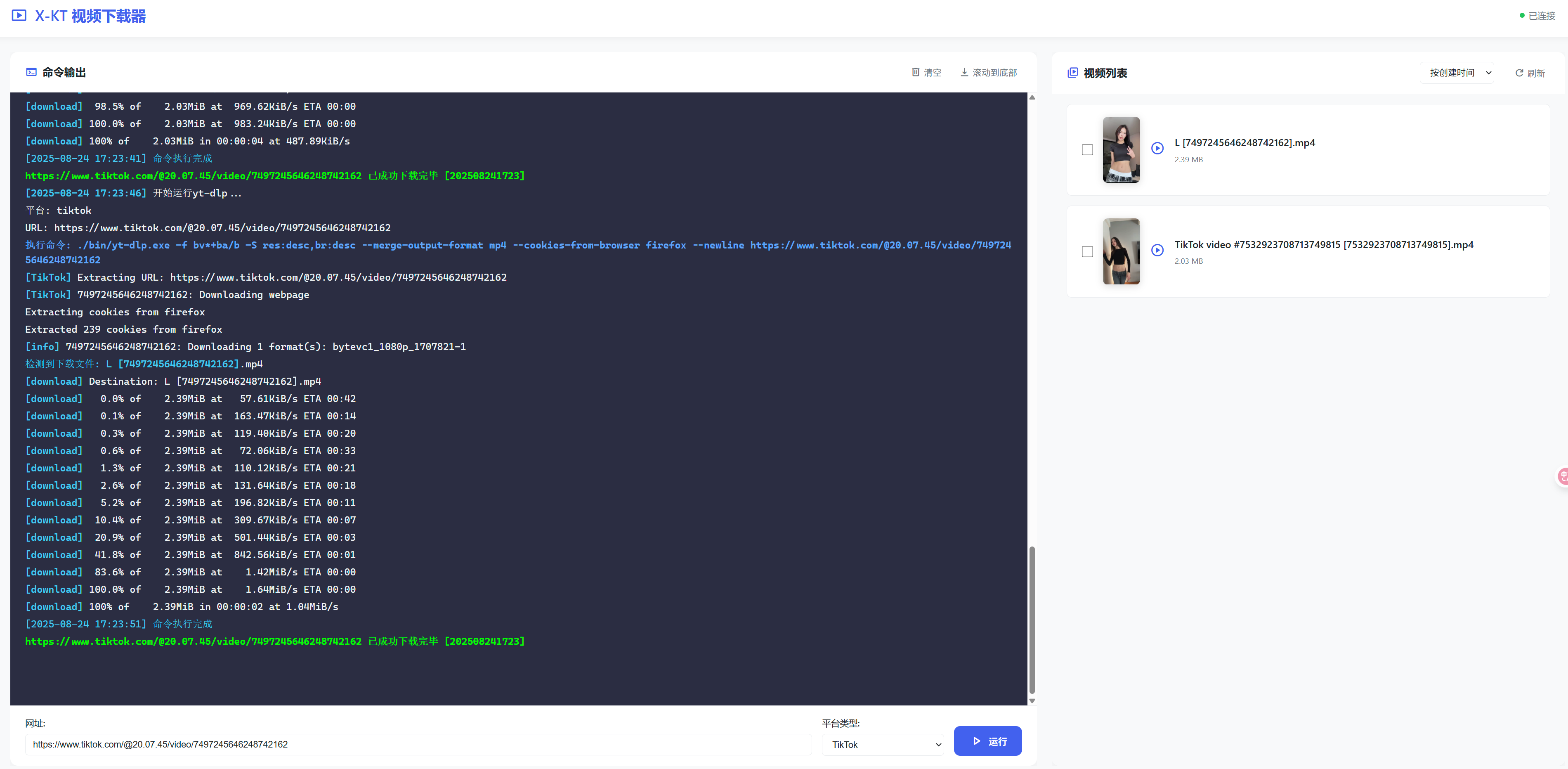Click the command output terminal icon

(x=31, y=73)
